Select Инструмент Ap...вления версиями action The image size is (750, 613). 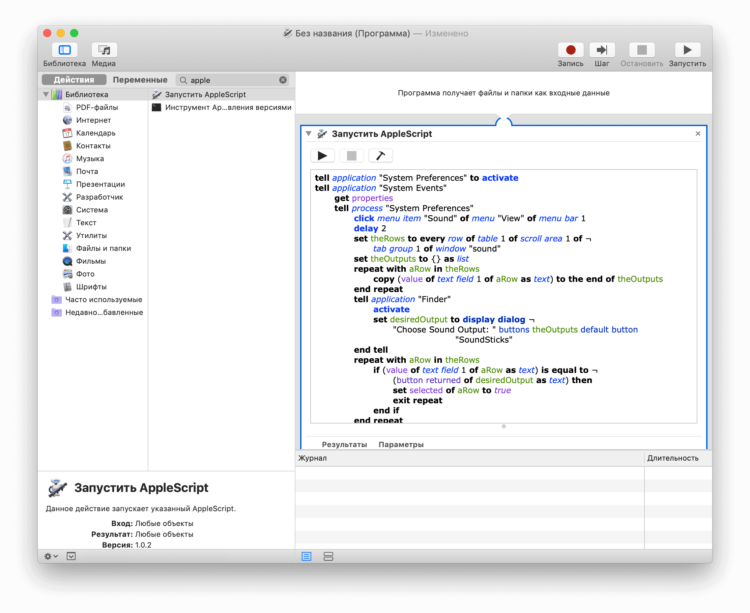coord(221,107)
